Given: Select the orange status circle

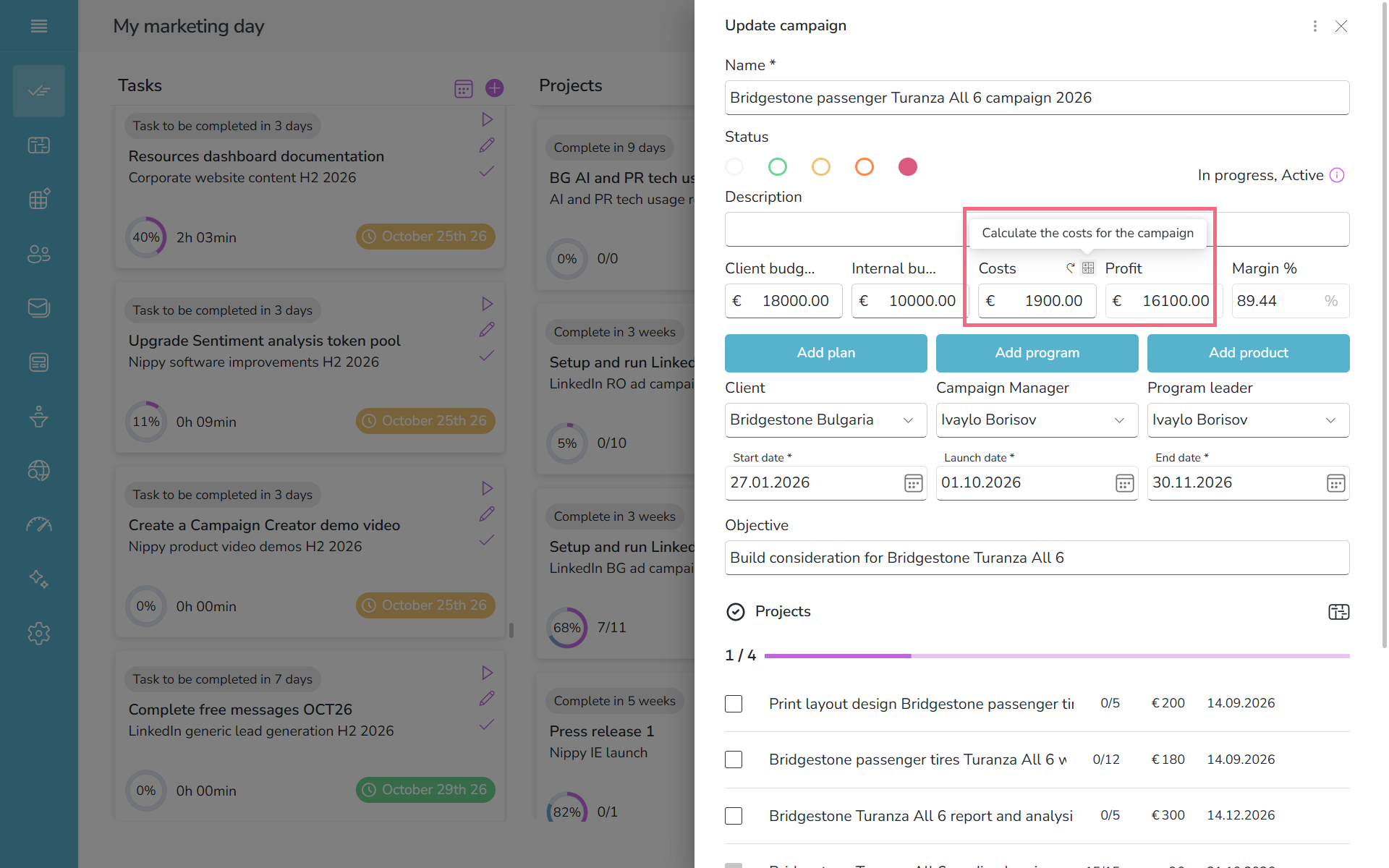Looking at the screenshot, I should click(865, 167).
